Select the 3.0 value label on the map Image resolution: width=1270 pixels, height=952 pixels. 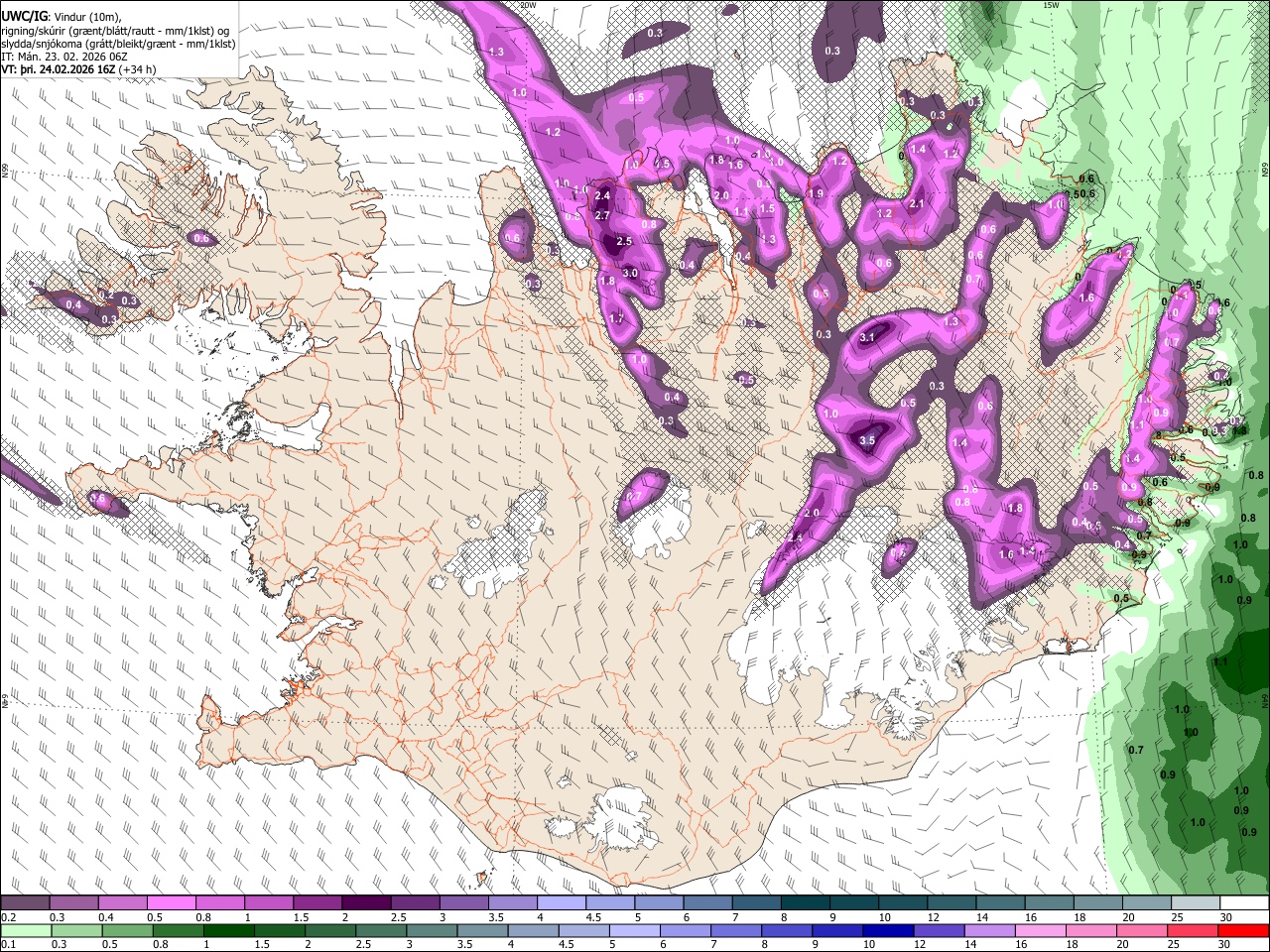tap(629, 273)
